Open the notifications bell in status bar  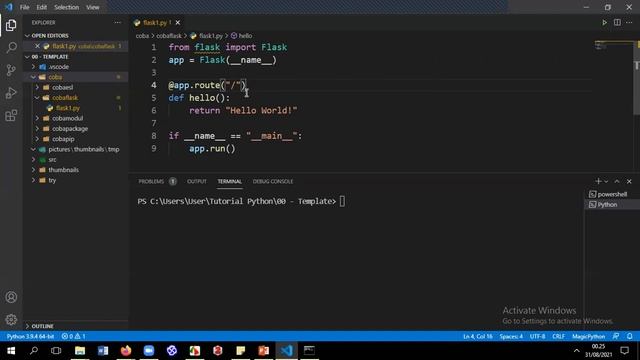point(630,336)
